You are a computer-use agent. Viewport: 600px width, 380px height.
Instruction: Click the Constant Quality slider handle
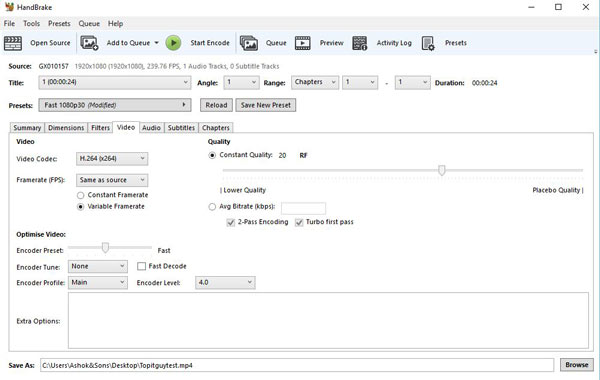tap(442, 170)
